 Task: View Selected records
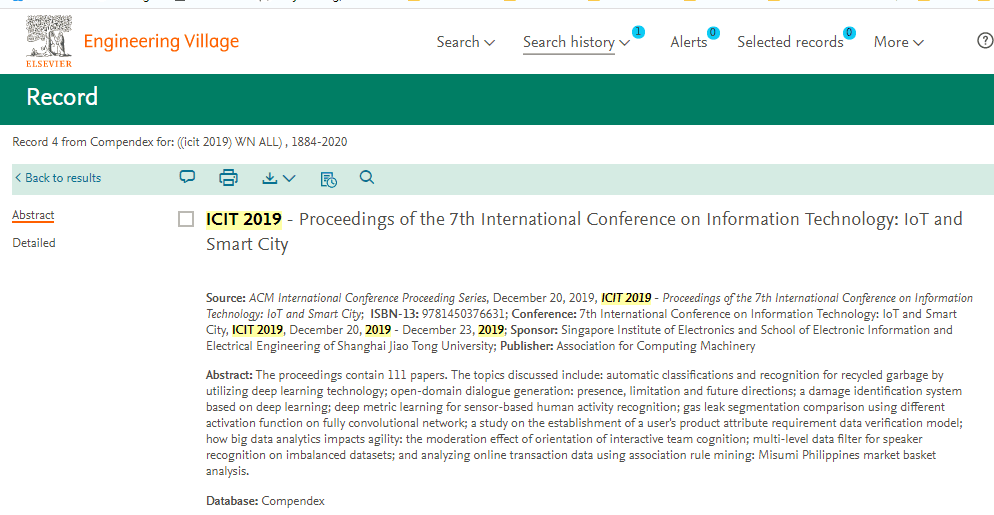point(790,42)
